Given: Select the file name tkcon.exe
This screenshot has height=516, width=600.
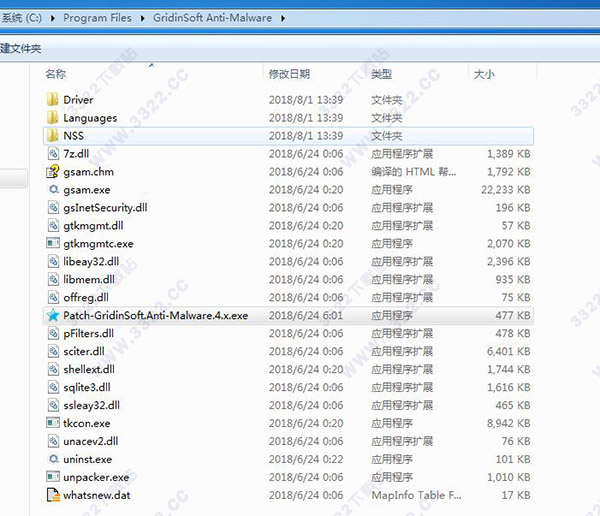Looking at the screenshot, I should pyautogui.click(x=87, y=423).
